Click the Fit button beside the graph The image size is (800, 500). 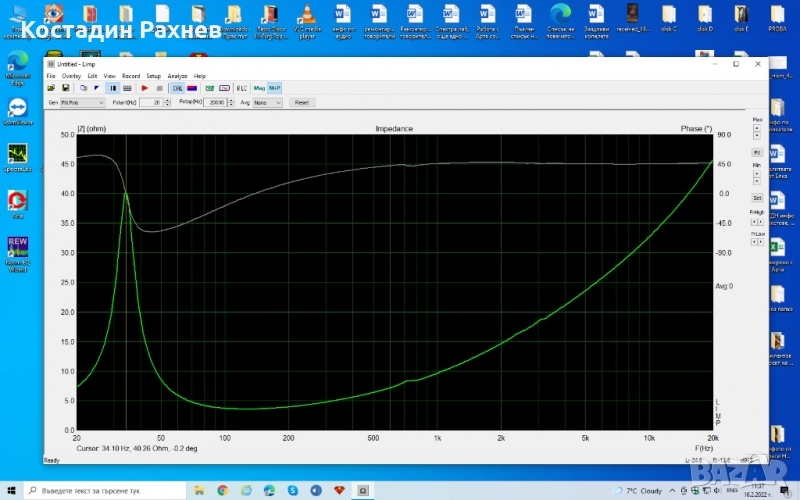coord(757,152)
